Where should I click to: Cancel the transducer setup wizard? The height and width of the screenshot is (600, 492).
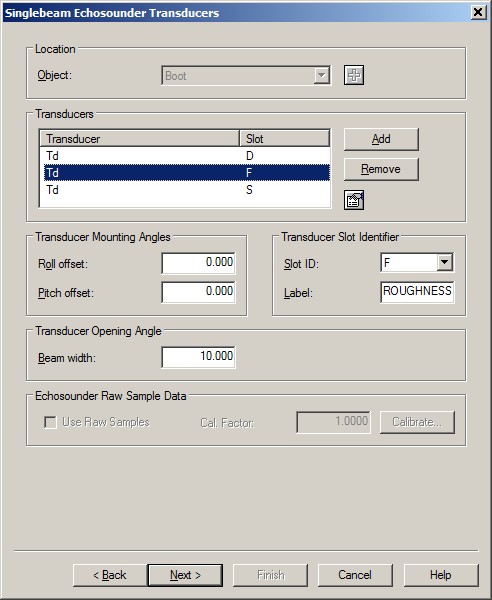click(355, 575)
